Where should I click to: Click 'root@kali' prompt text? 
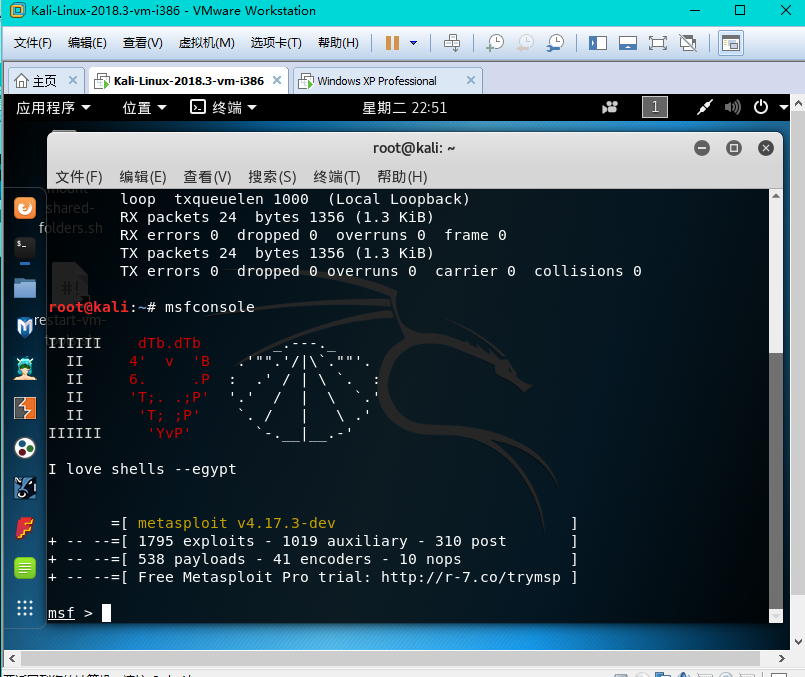(88, 307)
